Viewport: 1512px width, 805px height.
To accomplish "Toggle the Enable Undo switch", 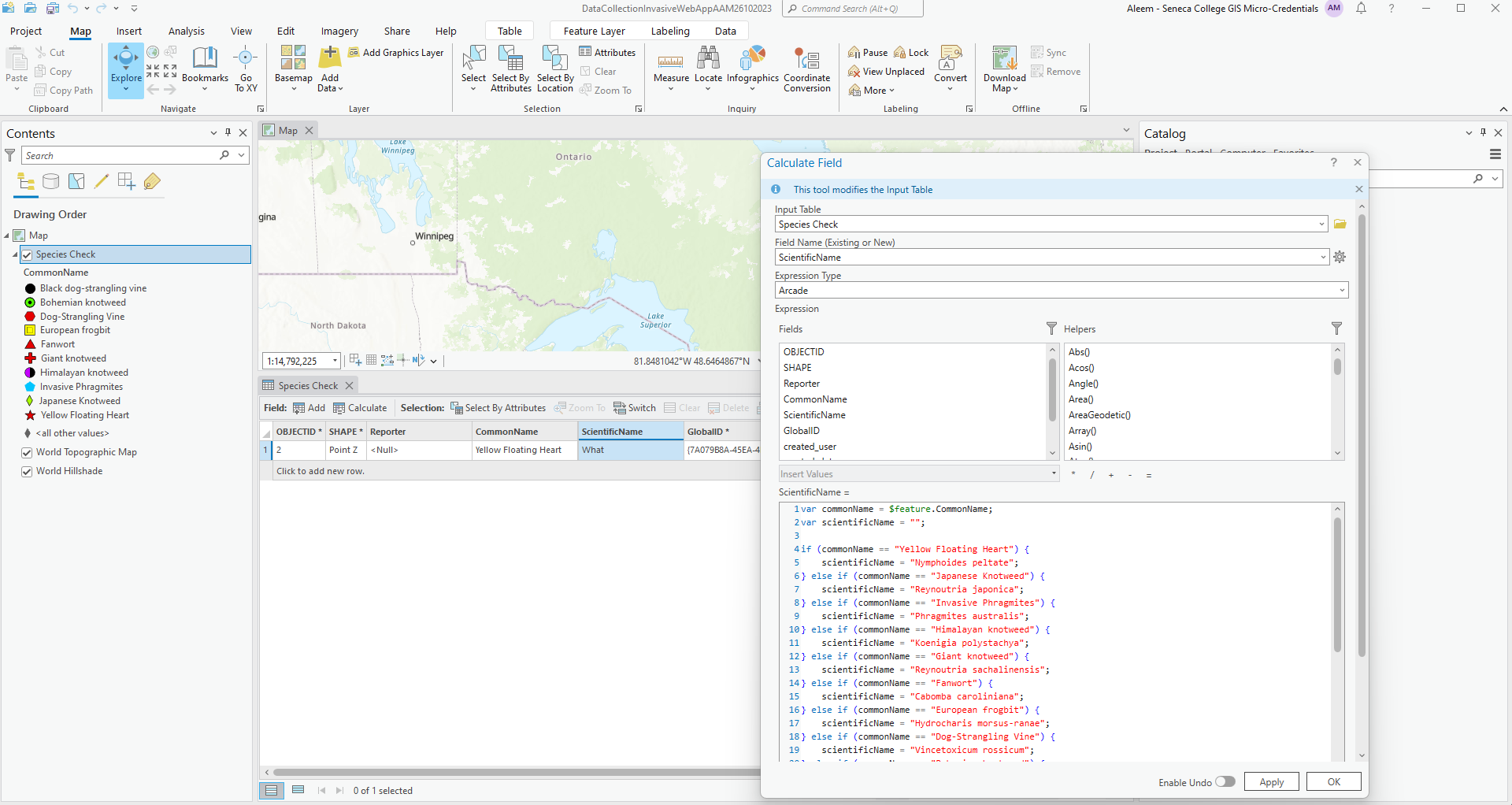I will (1225, 781).
